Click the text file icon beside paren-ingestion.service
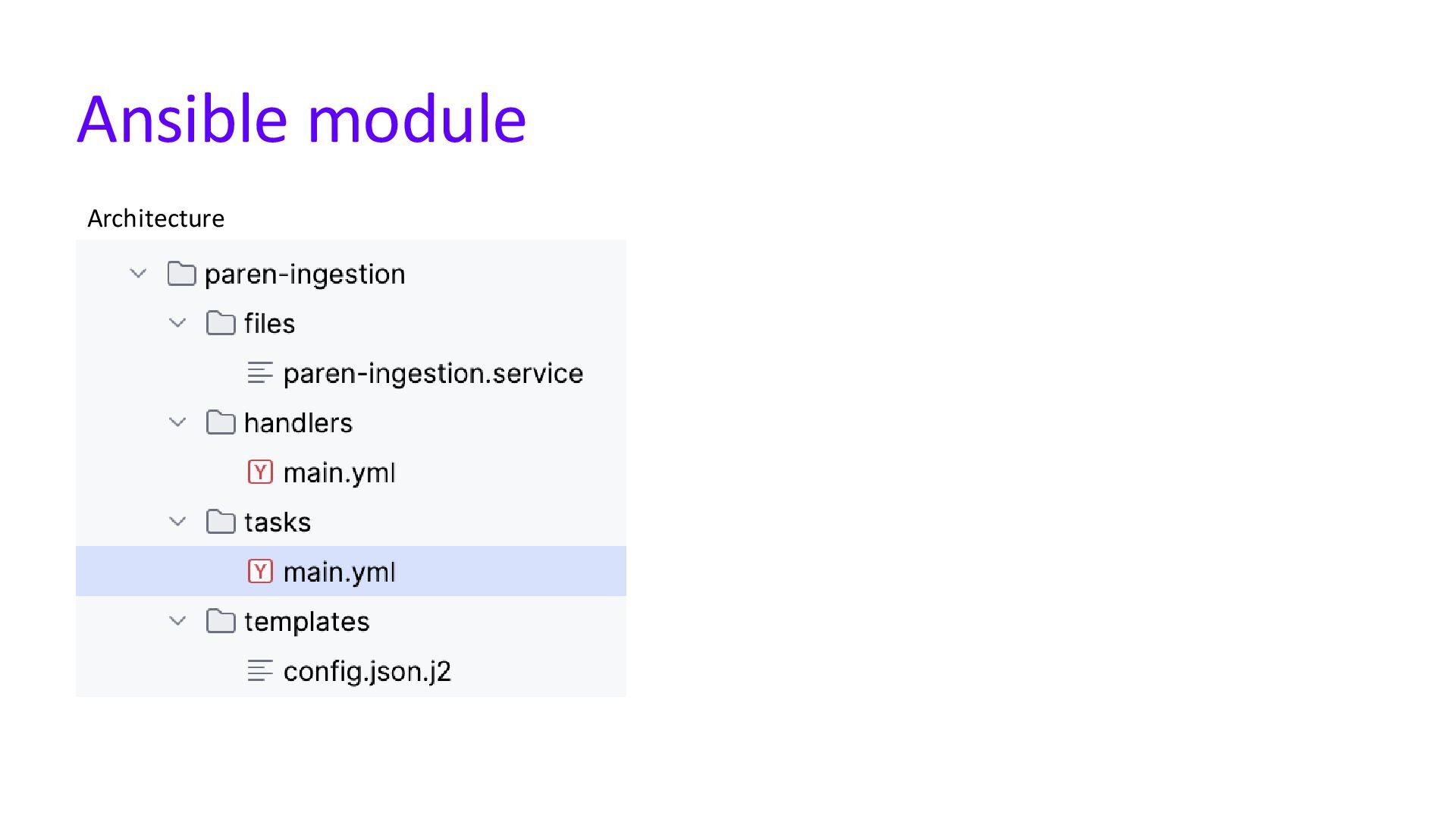The width and height of the screenshot is (1456, 819). 260,373
